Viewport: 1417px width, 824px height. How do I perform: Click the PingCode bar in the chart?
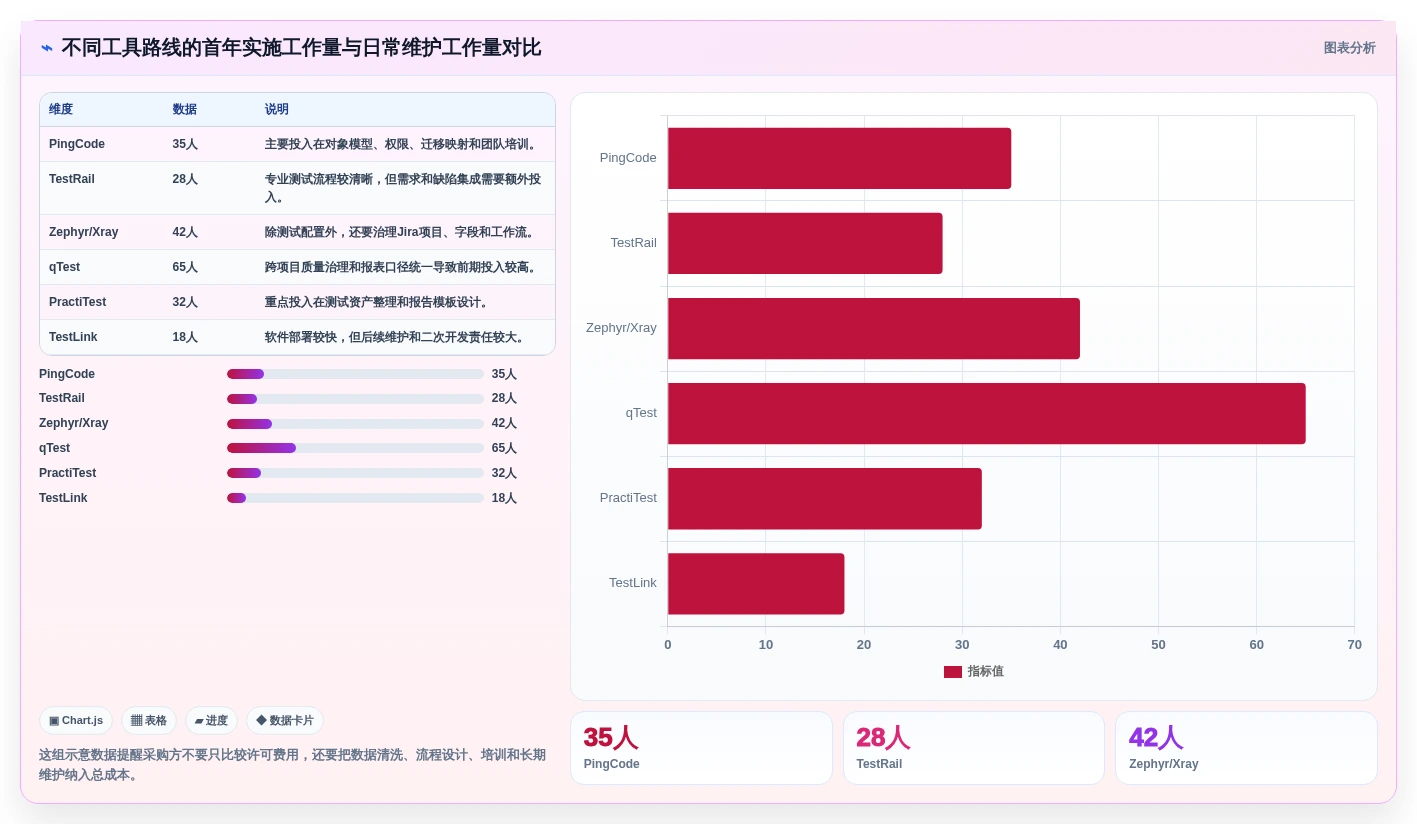pos(840,158)
